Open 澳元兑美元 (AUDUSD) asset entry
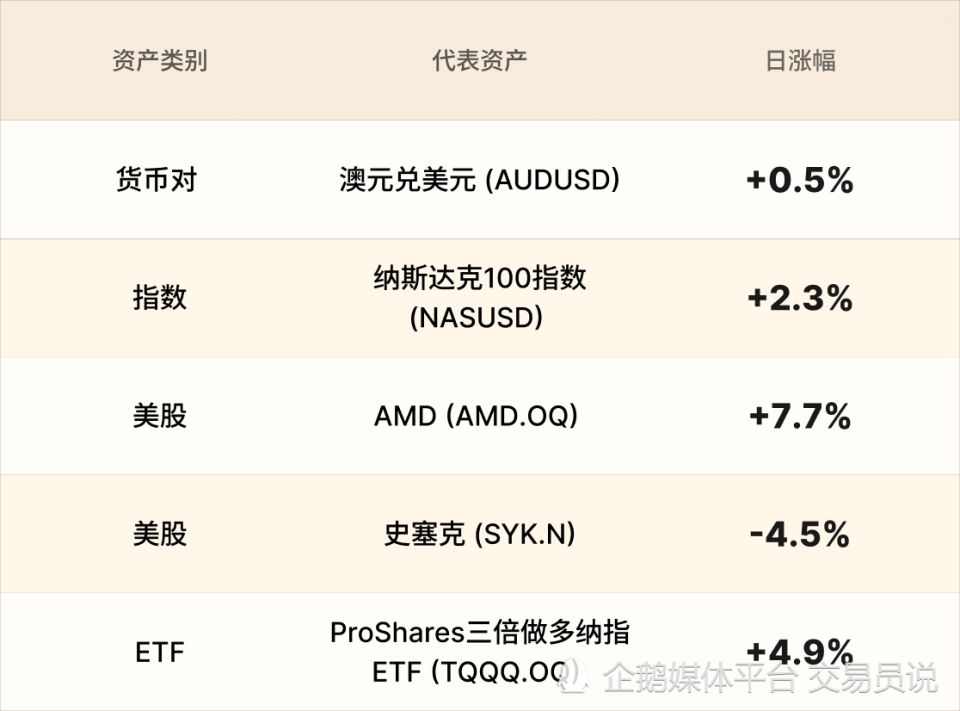Image resolution: width=960 pixels, height=711 pixels. click(x=479, y=179)
